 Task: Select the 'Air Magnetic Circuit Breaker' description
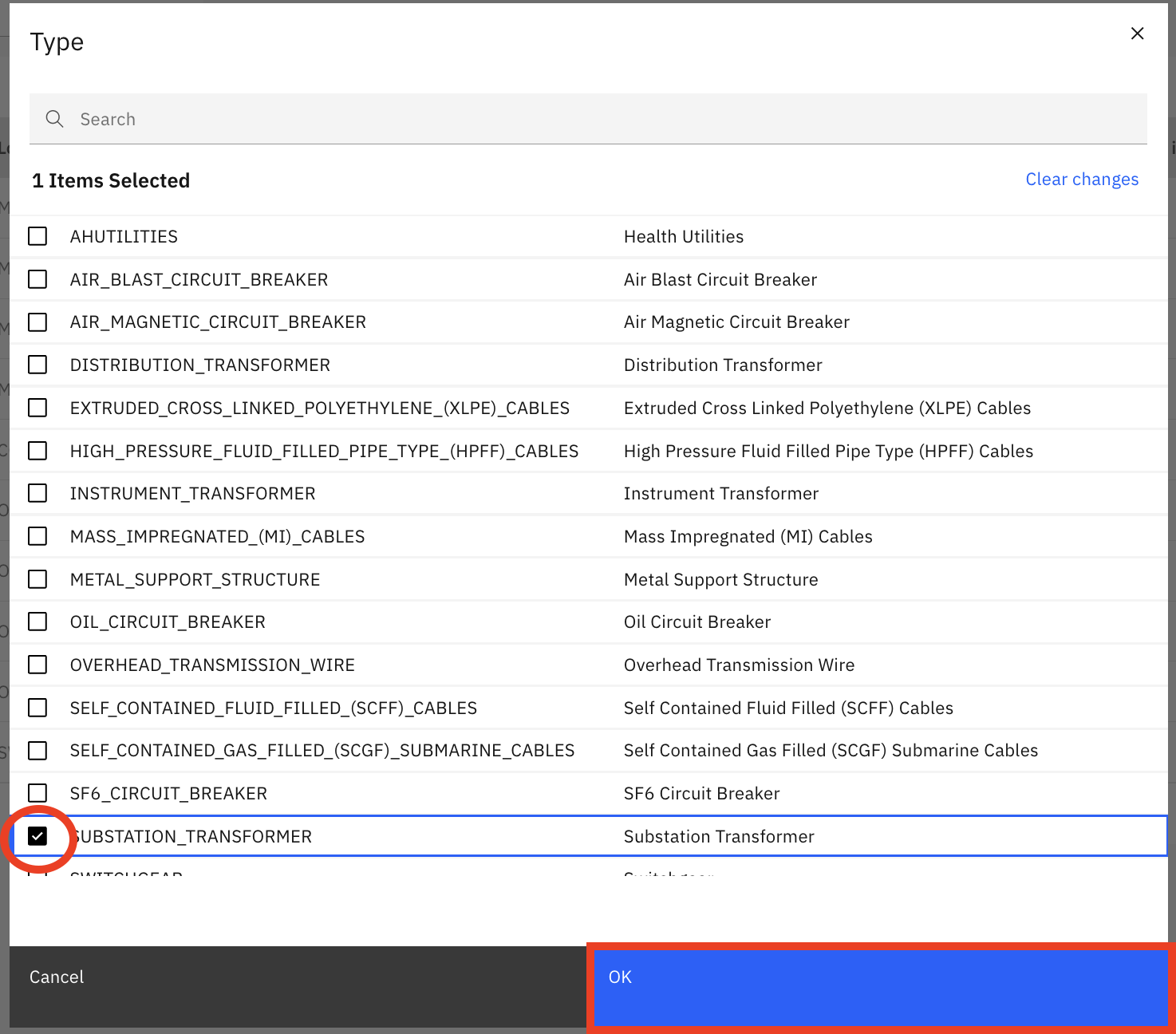(x=736, y=322)
